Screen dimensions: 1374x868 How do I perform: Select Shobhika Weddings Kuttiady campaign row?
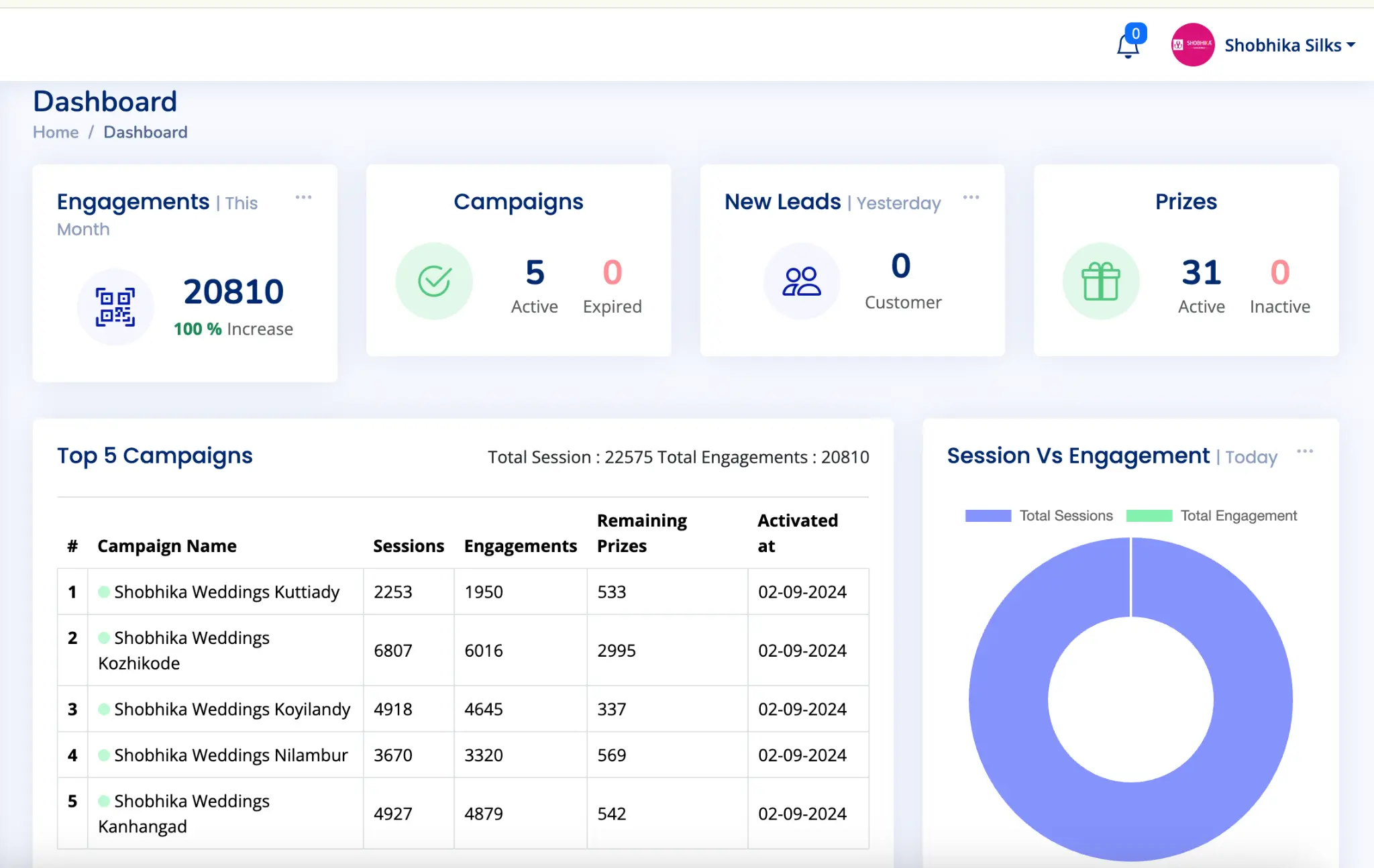coord(226,592)
